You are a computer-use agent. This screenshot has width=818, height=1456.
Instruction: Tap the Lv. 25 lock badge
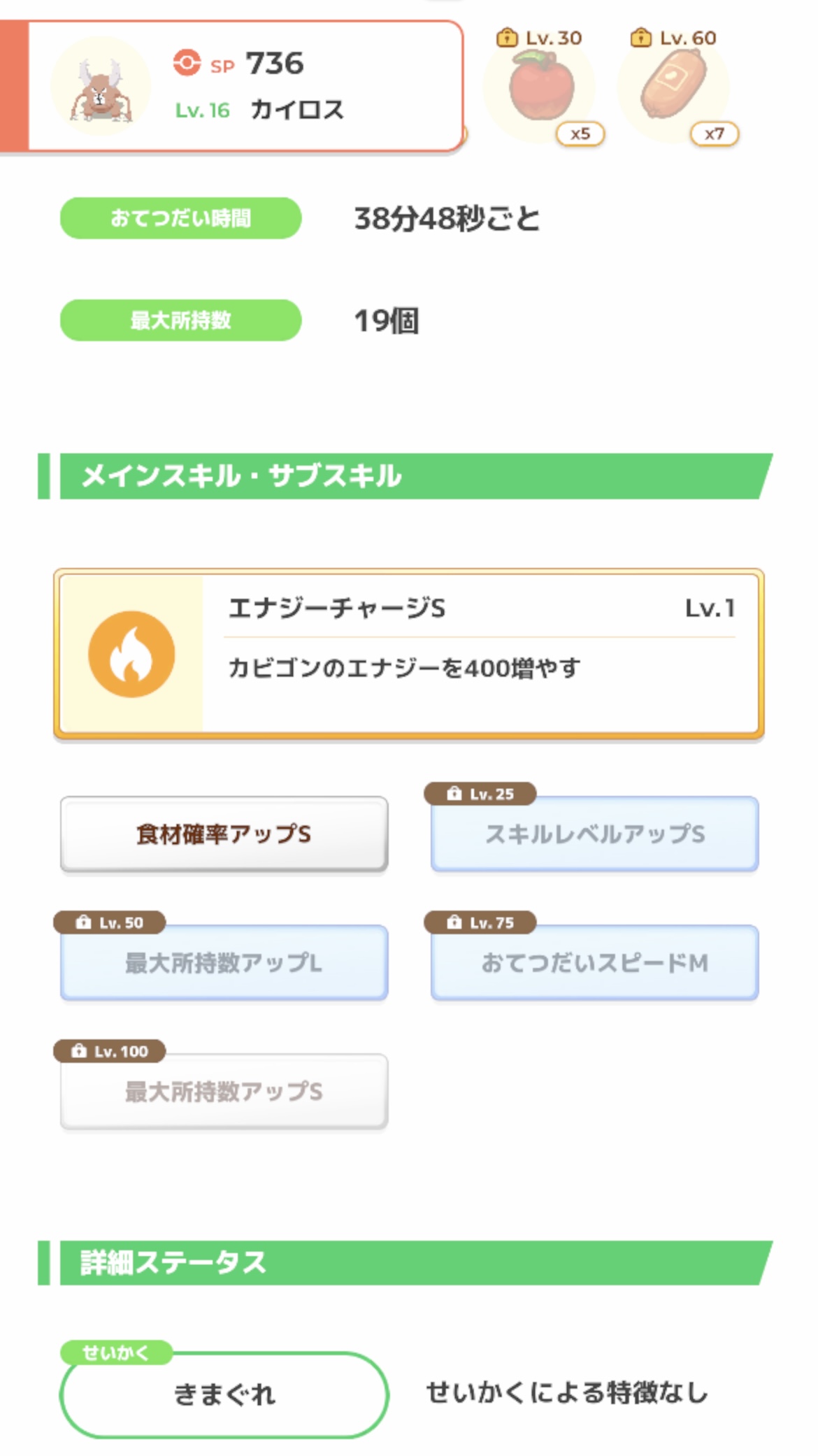[x=480, y=794]
